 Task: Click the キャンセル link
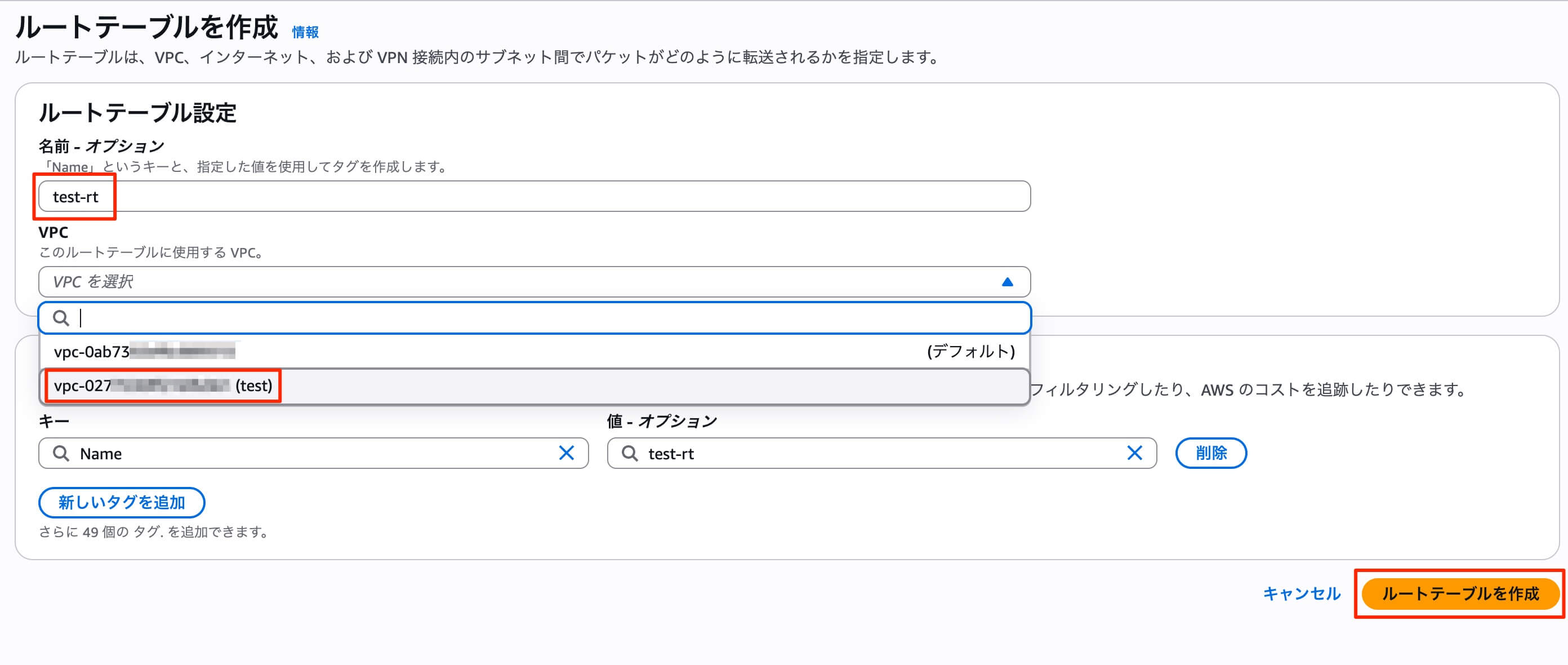(1302, 594)
